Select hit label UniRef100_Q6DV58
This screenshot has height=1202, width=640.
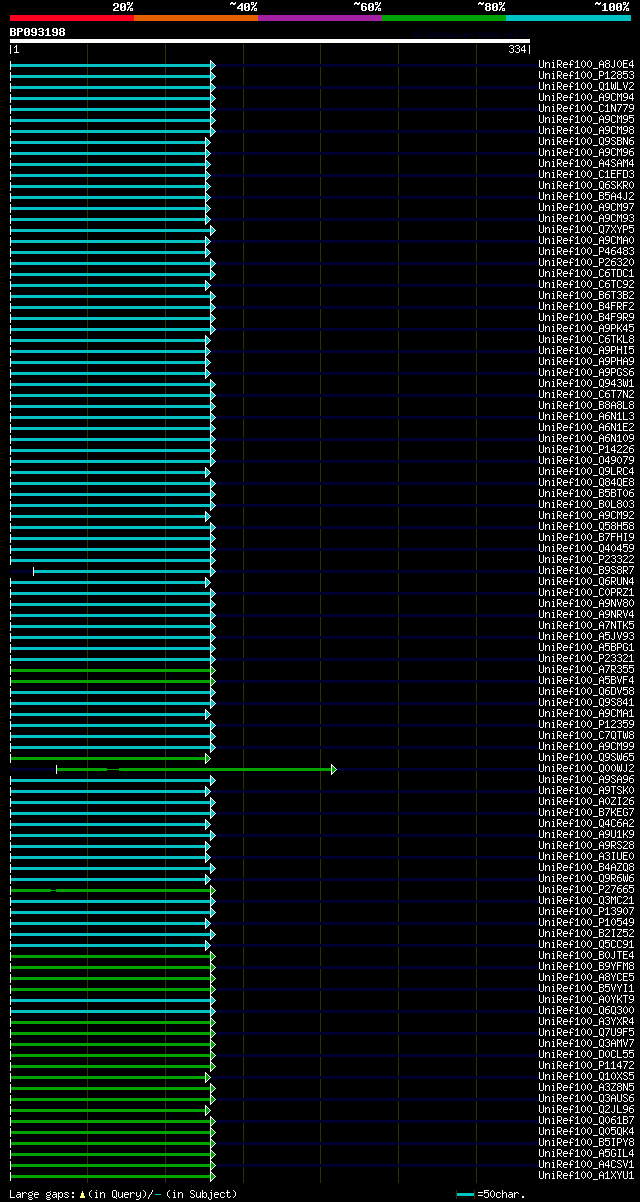(586, 691)
